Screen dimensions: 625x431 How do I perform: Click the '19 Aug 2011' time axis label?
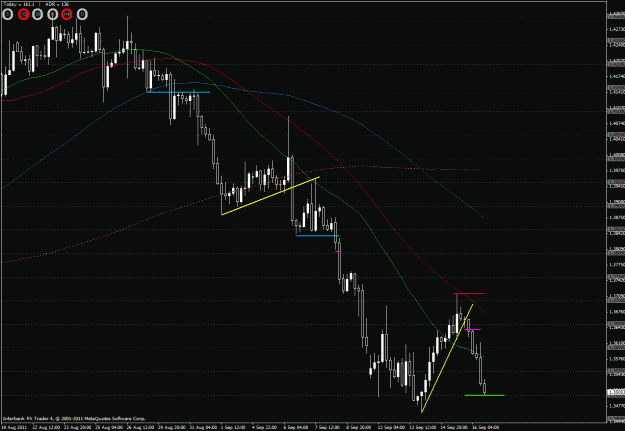tap(14, 427)
